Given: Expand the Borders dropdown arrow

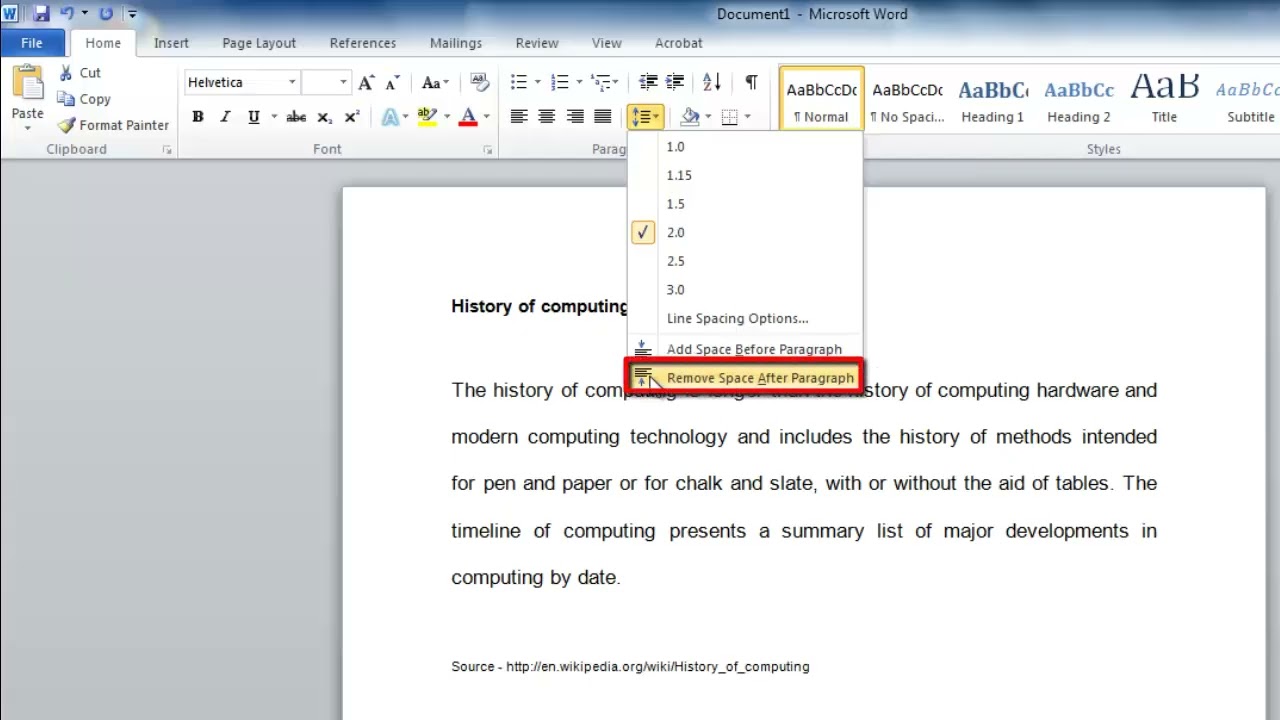Looking at the screenshot, I should (747, 117).
